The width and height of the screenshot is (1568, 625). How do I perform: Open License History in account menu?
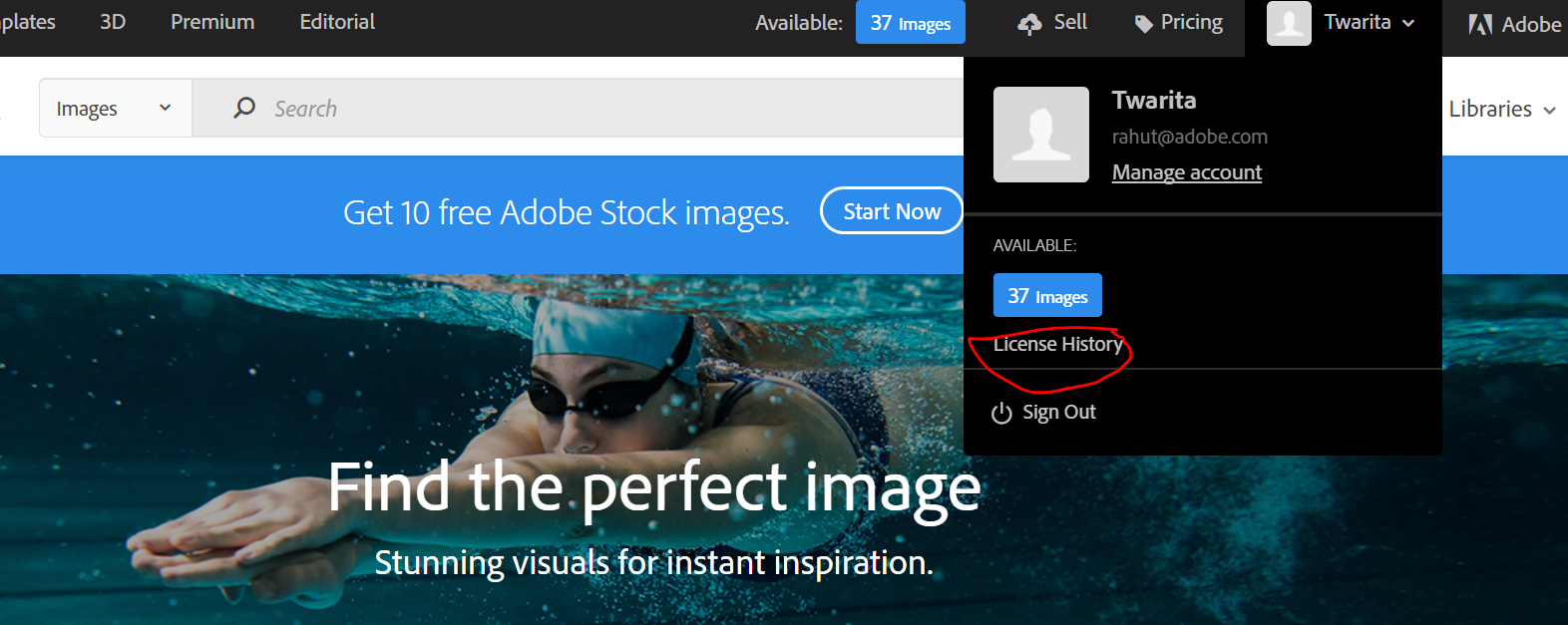coord(1058,344)
